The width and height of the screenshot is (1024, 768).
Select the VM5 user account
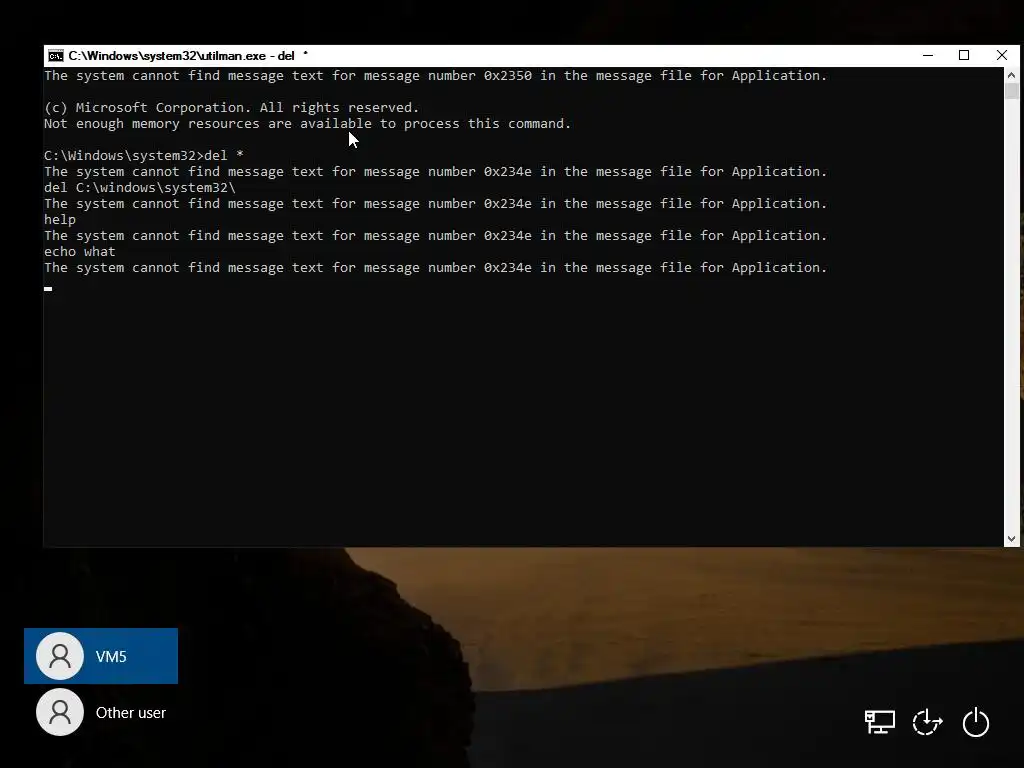[x=101, y=656]
